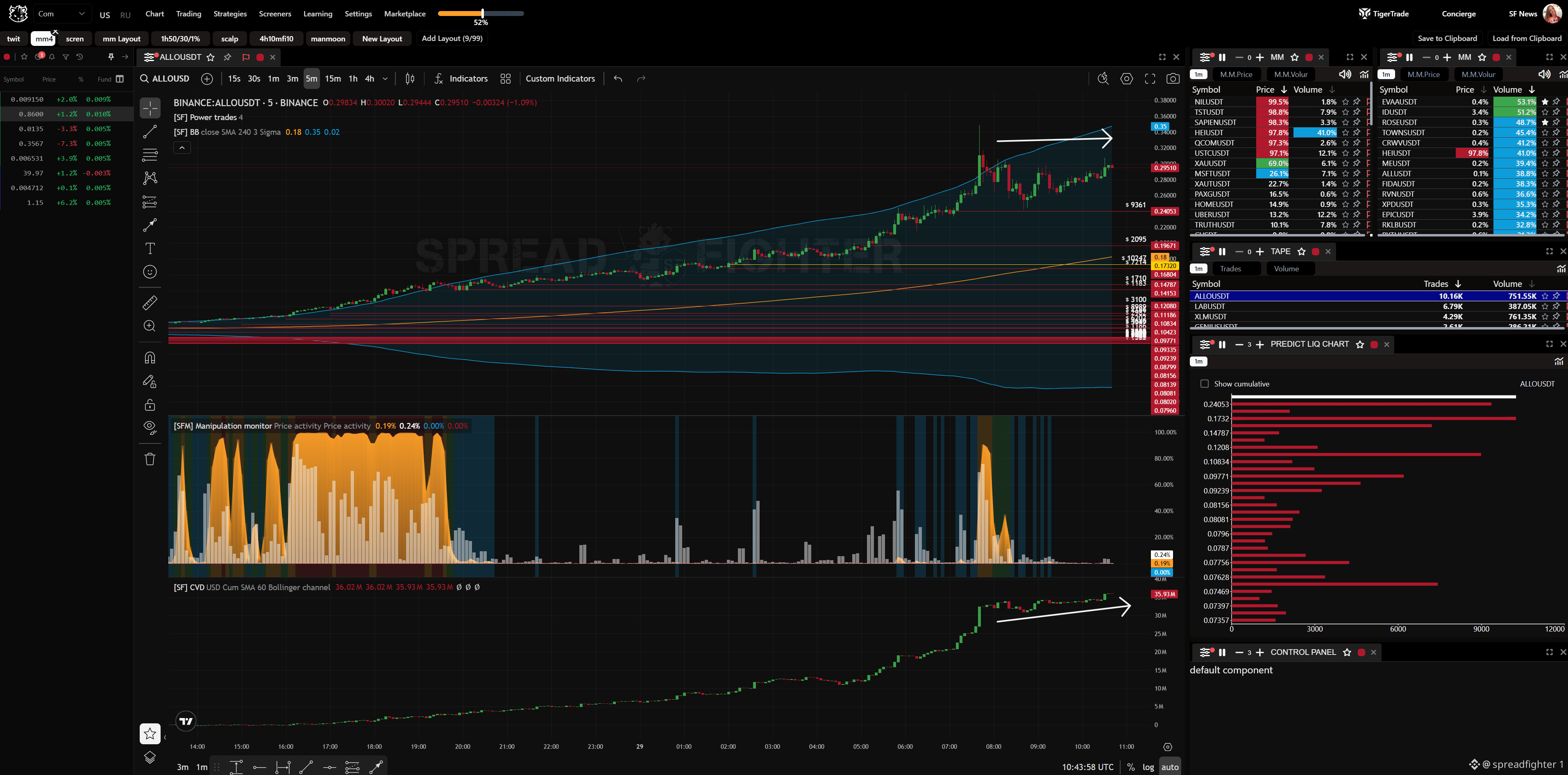1568x775 pixels.
Task: Hide all drawings with the eye icon
Action: coord(150,427)
